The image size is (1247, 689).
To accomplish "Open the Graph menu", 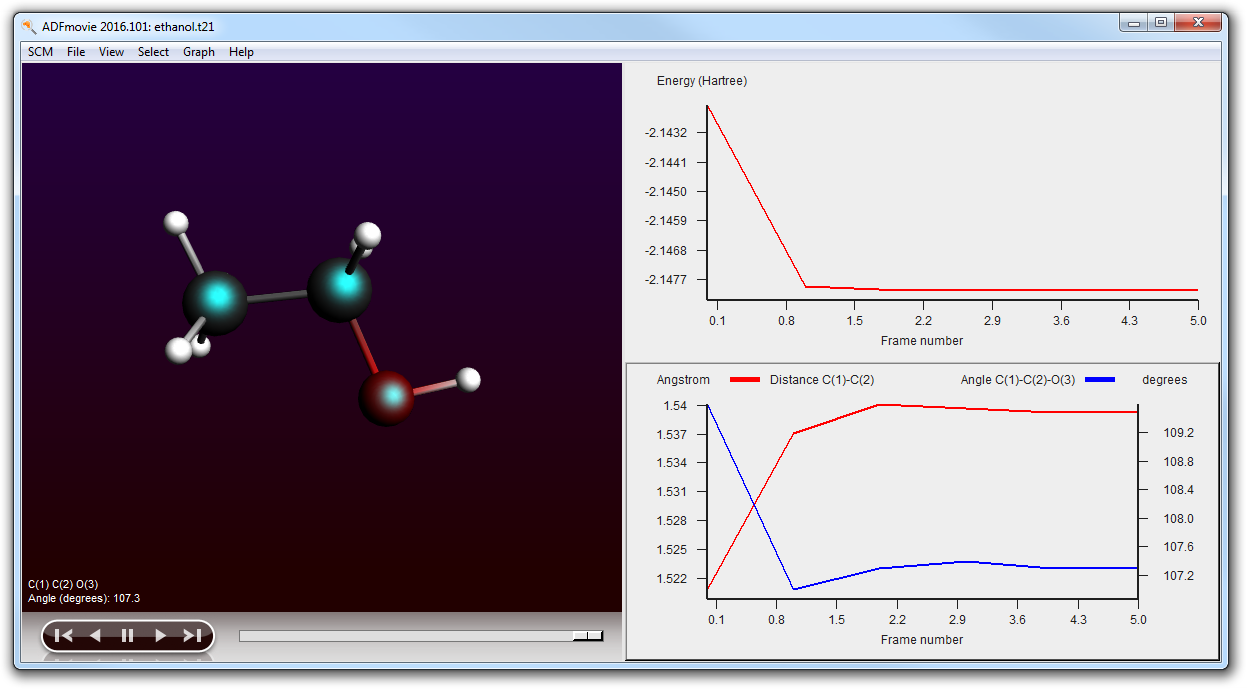I will click(198, 52).
